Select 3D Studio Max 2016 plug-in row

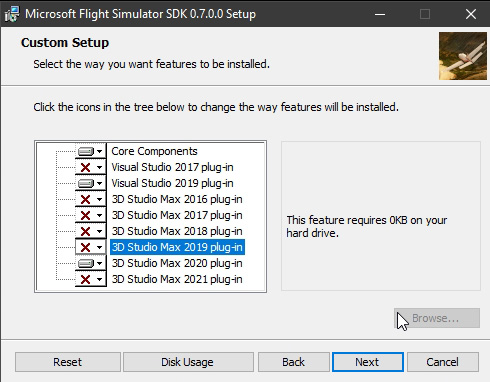(x=177, y=199)
